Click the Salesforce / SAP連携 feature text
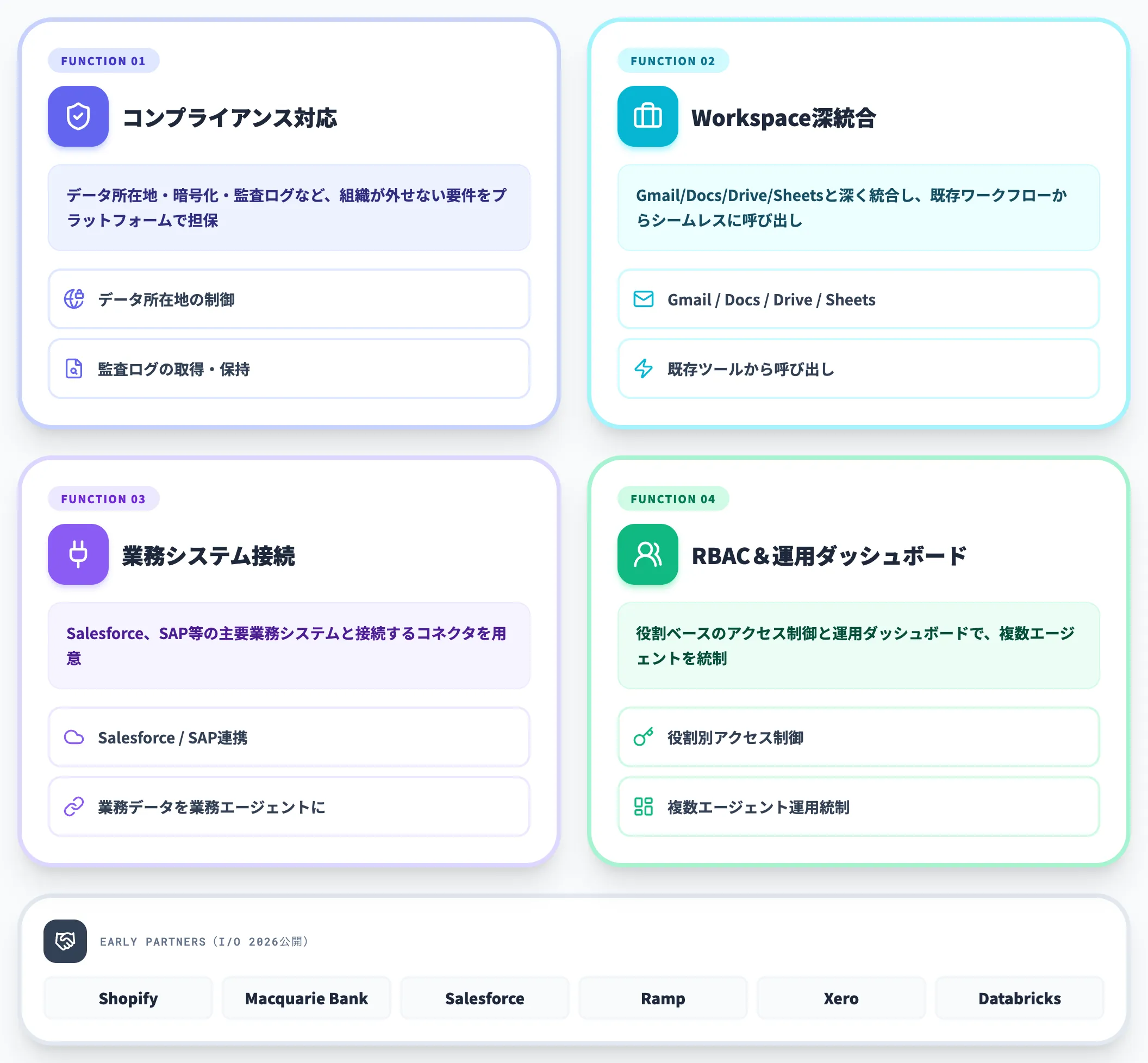 (x=173, y=737)
